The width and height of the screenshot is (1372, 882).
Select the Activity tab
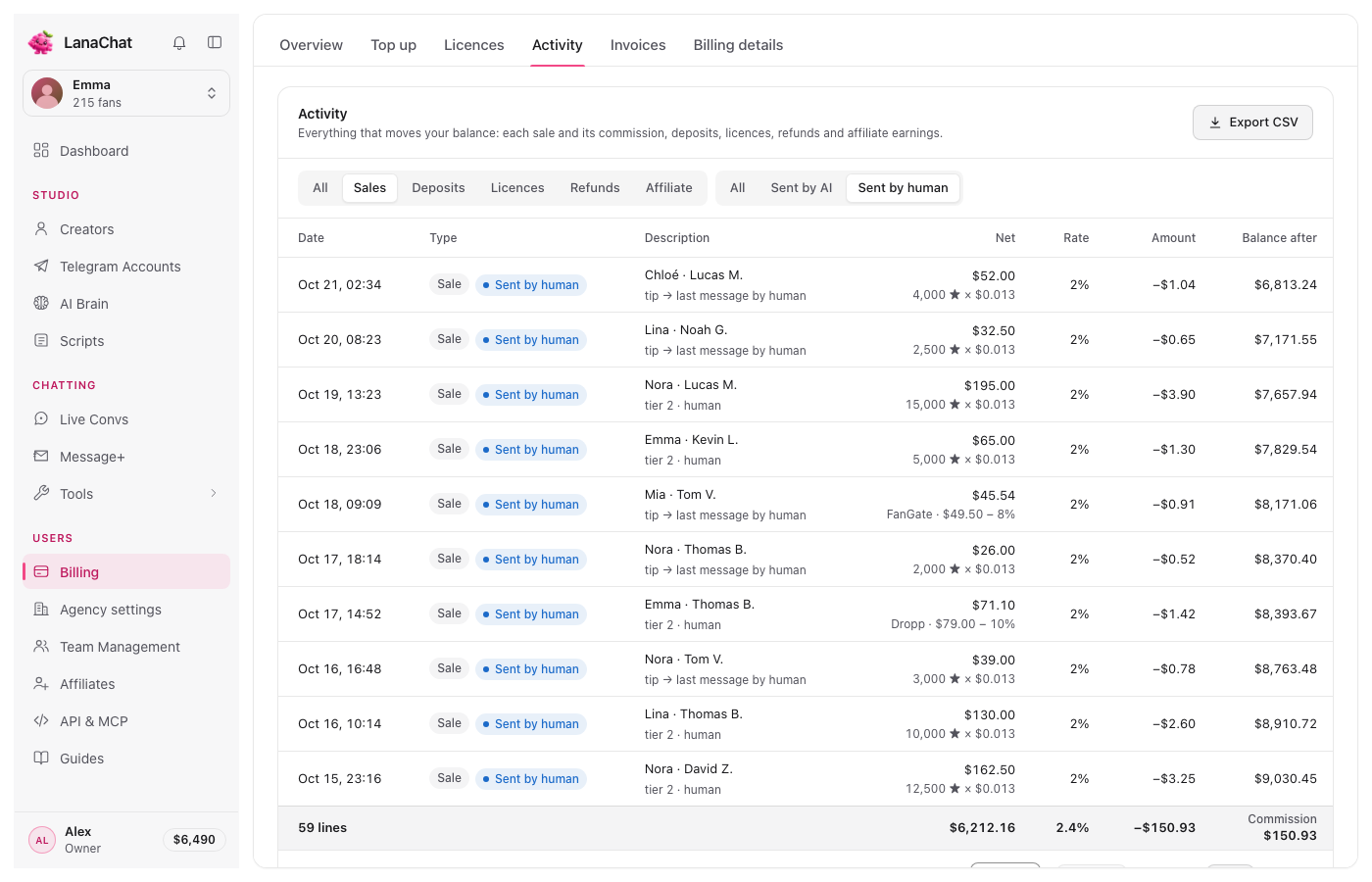tap(557, 45)
